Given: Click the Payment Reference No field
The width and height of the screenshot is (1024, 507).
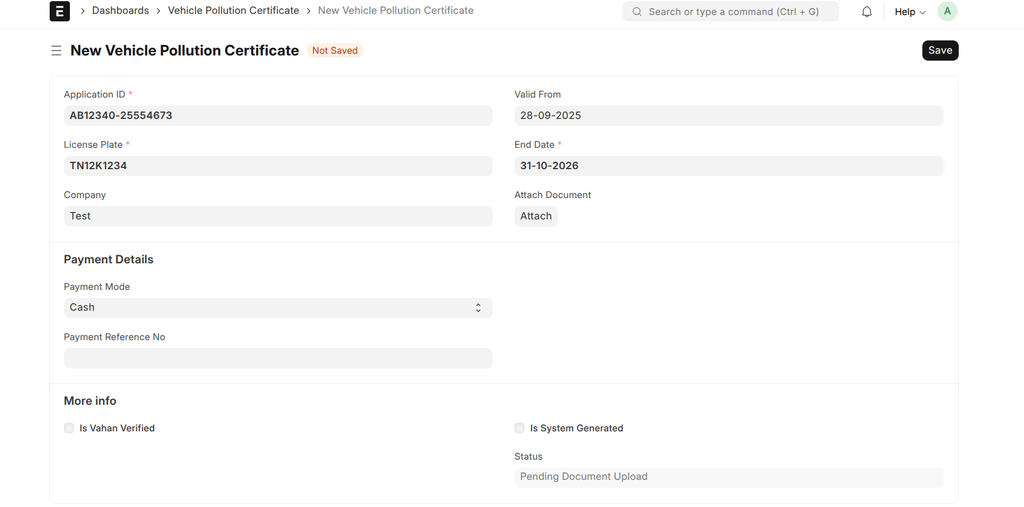Looking at the screenshot, I should coord(277,358).
